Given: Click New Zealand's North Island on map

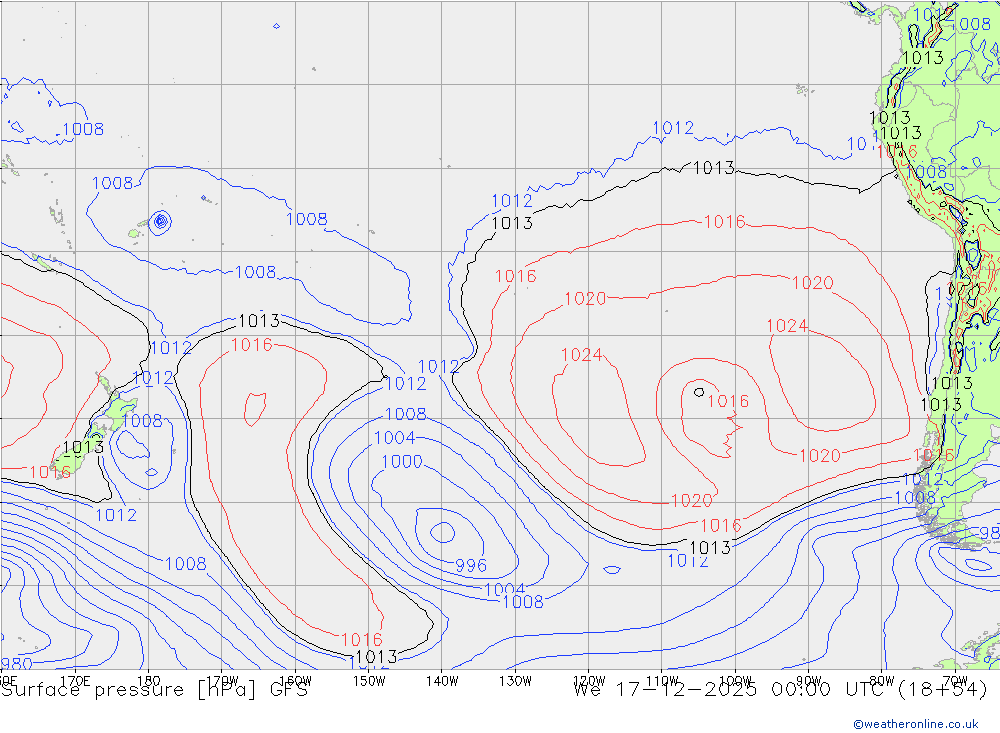Looking at the screenshot, I should [120, 410].
